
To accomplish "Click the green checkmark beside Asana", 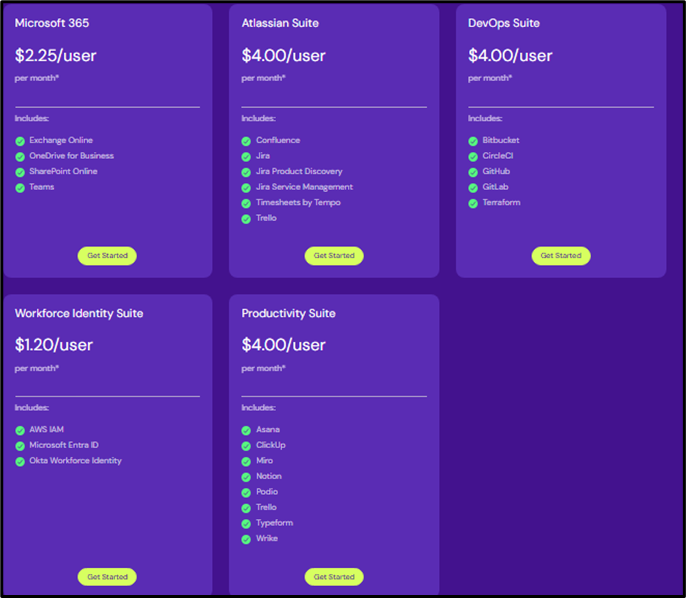I will pyautogui.click(x=246, y=430).
